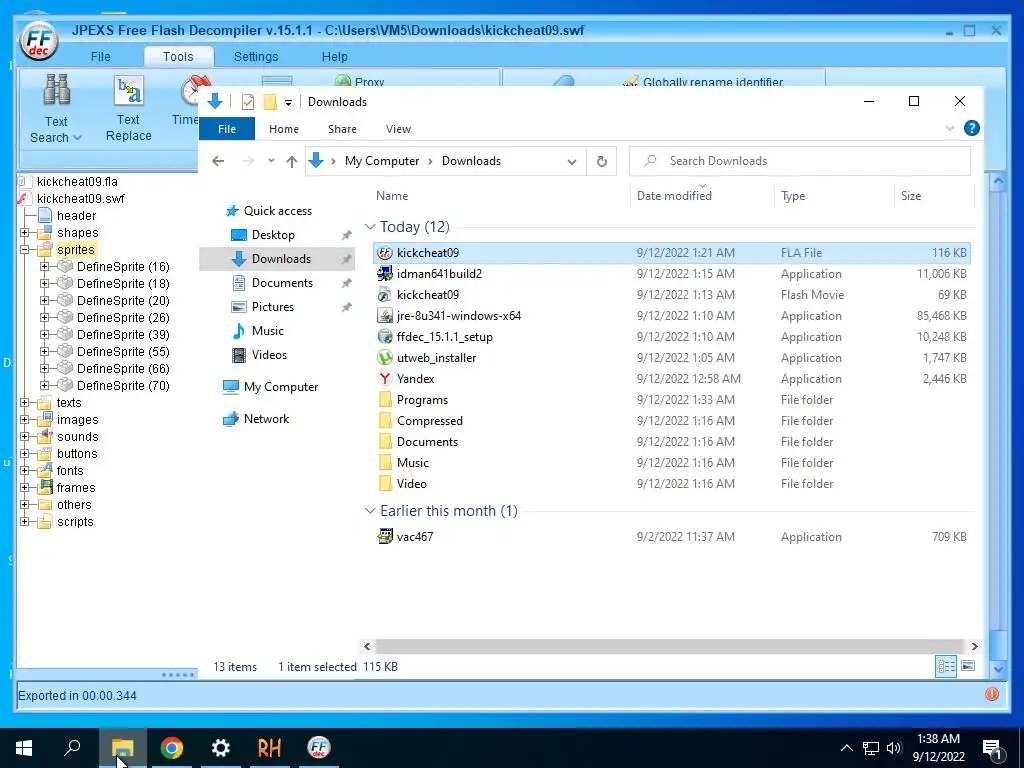The image size is (1024, 768).
Task: Open Explorer help question mark icon
Action: (x=971, y=128)
